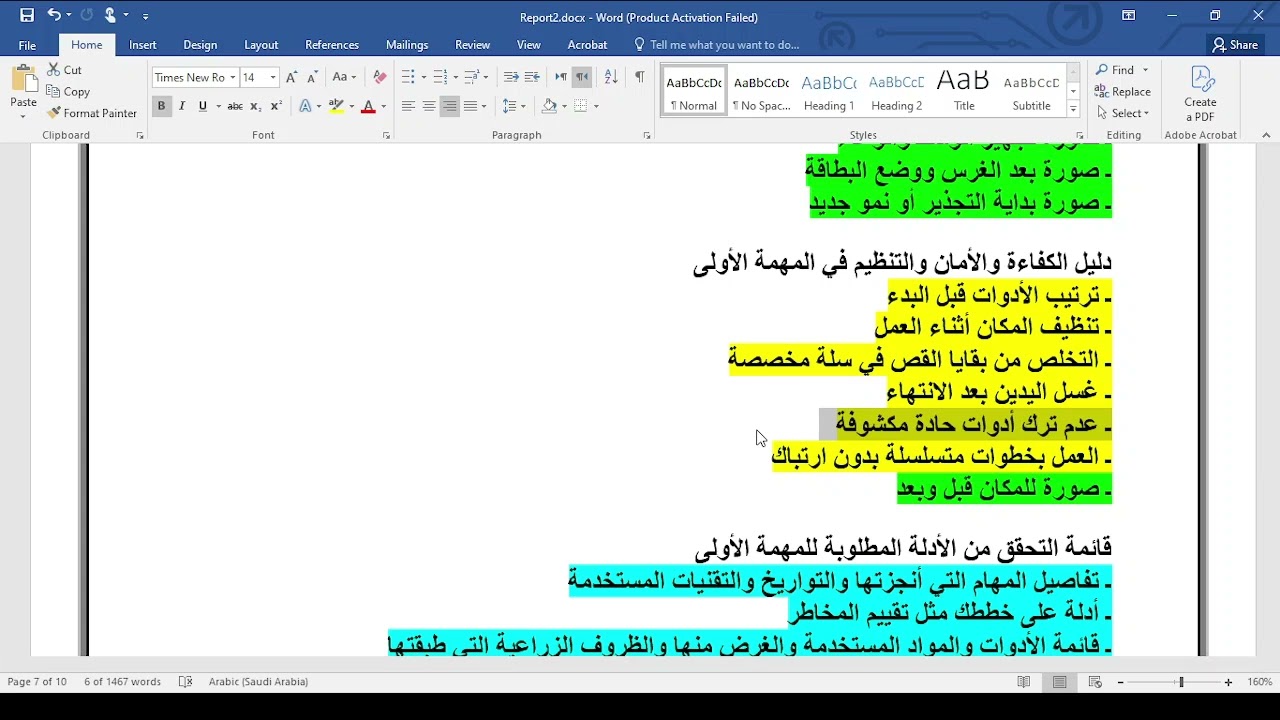This screenshot has height=720, width=1280.
Task: Clear all formatting with eraser icon
Action: (379, 77)
